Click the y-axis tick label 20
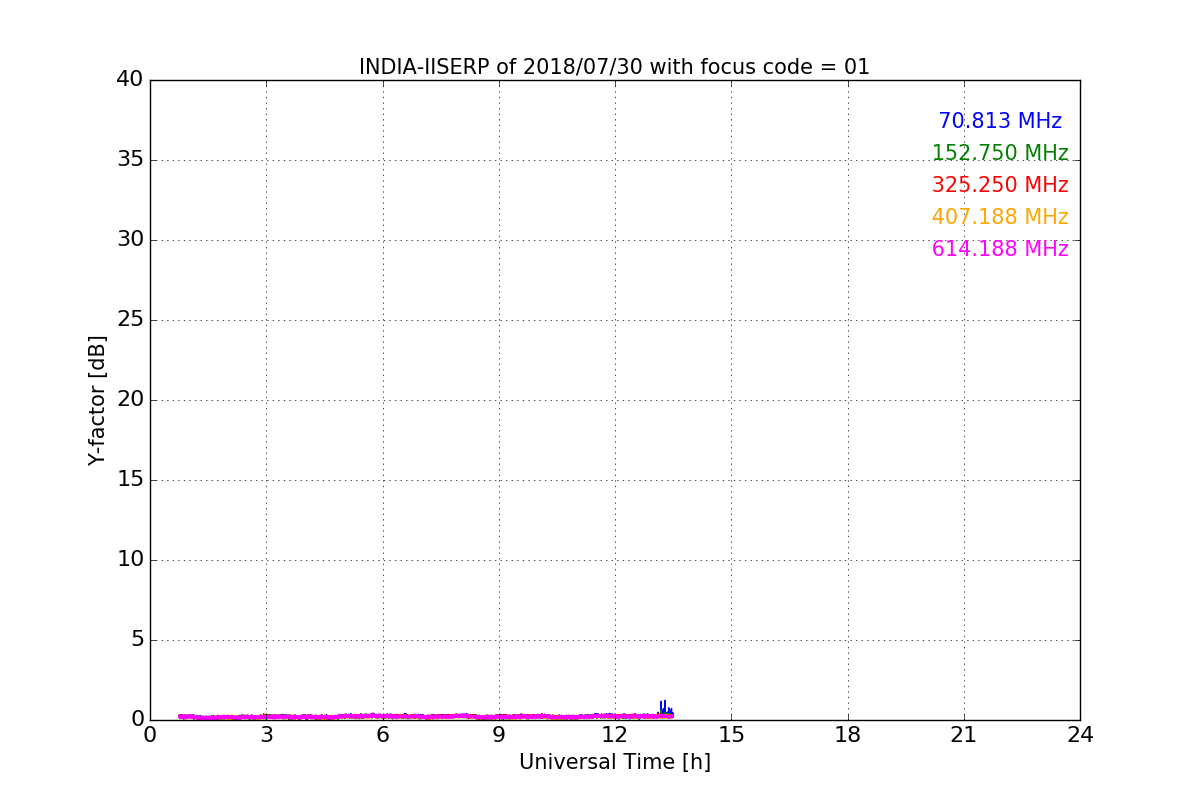 [x=130, y=400]
